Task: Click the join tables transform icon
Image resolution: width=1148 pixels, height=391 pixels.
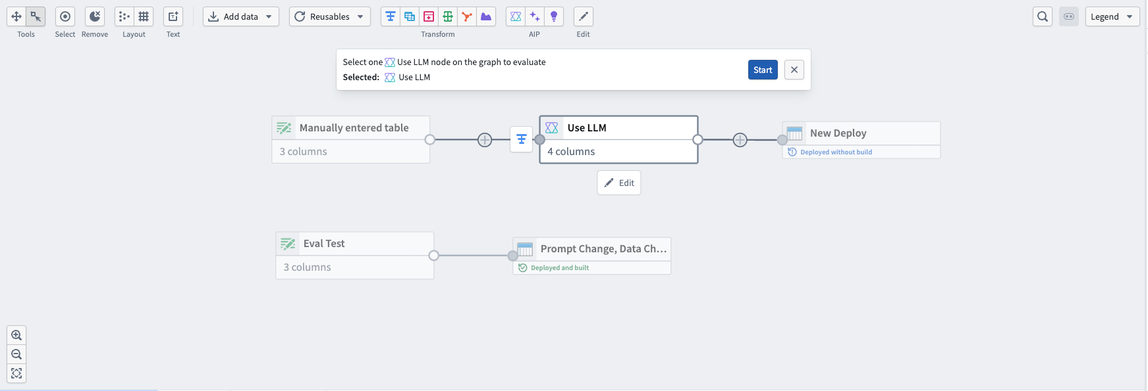Action: pyautogui.click(x=410, y=16)
